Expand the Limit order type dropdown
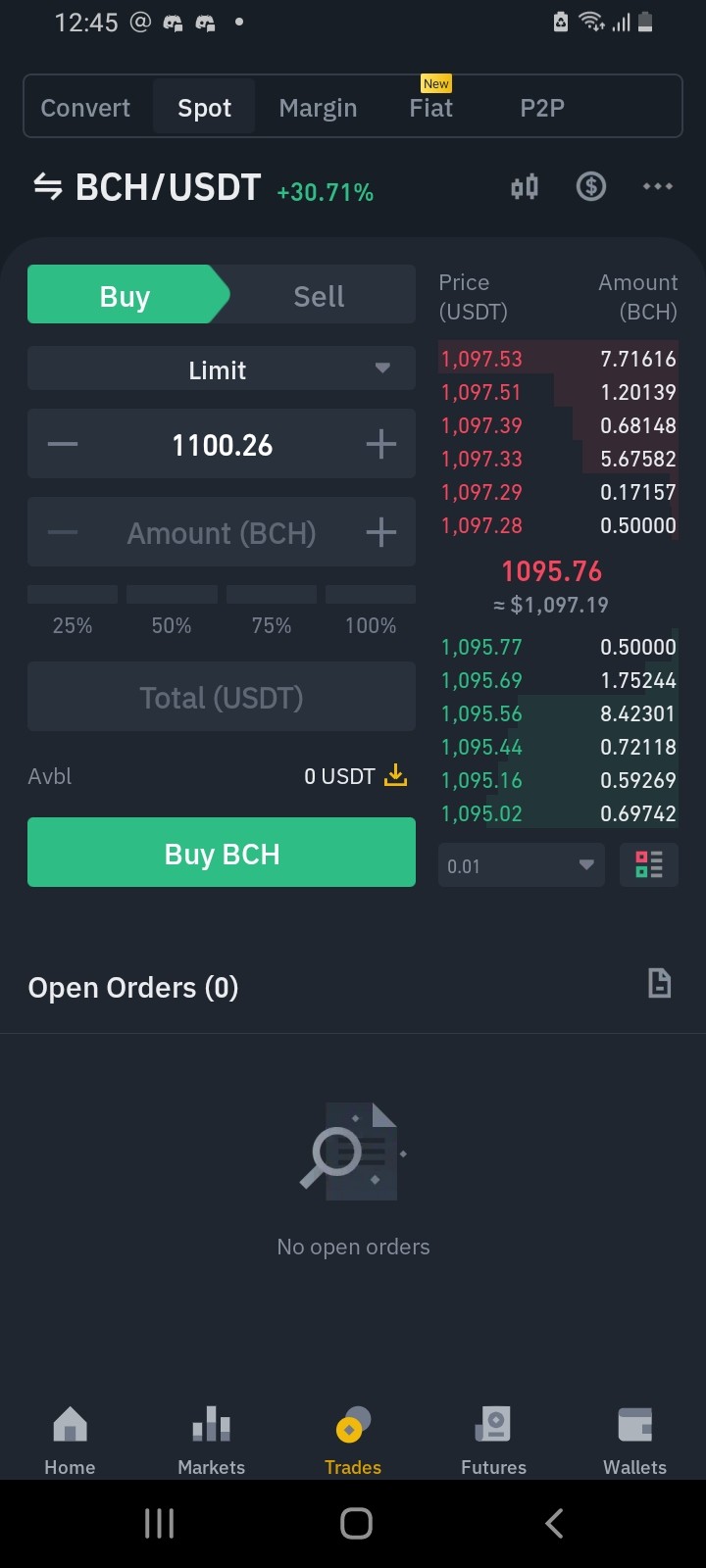 point(222,369)
